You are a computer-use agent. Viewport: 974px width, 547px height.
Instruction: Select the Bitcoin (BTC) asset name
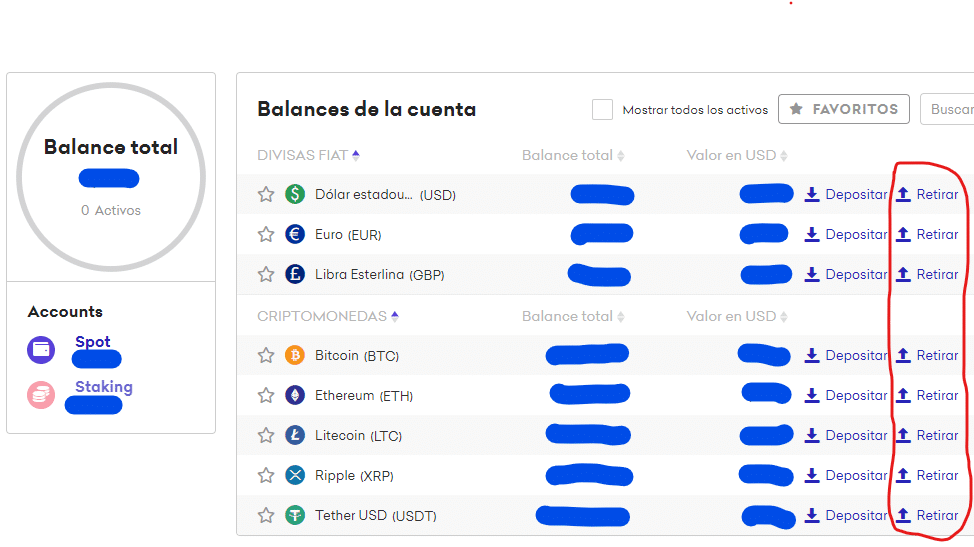point(357,355)
